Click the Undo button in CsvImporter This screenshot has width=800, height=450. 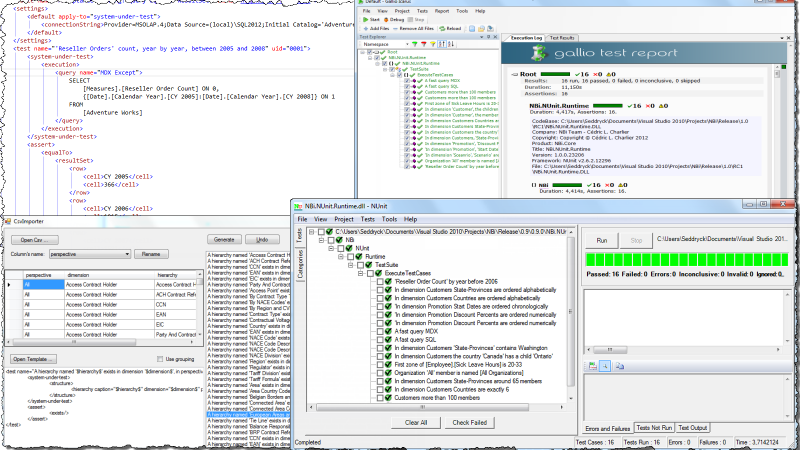pyautogui.click(x=262, y=239)
